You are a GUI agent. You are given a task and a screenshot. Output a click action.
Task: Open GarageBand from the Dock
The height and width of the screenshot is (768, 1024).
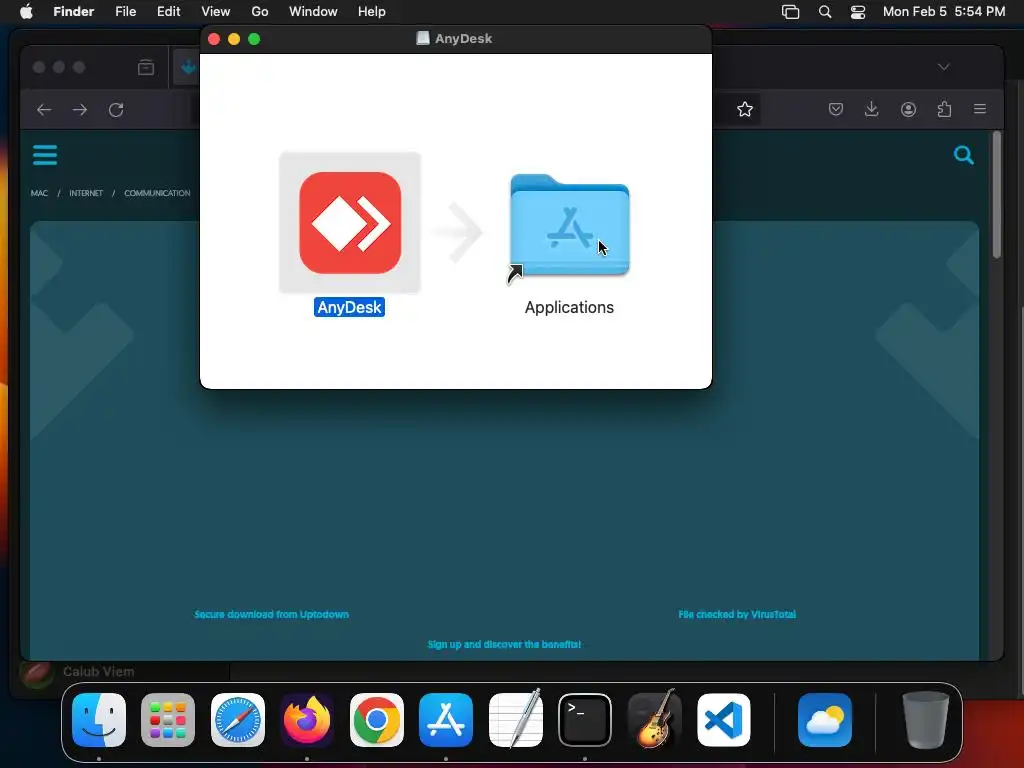click(x=654, y=719)
